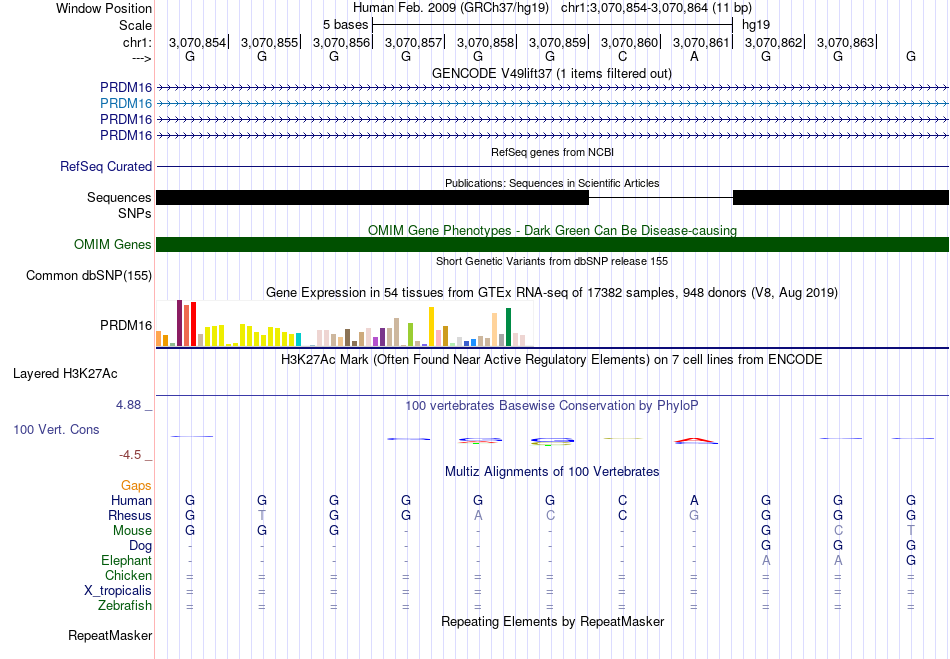Viewport: 950px width, 659px height.
Task: Click the faded C base in the Mouse row
Action: (x=838, y=531)
